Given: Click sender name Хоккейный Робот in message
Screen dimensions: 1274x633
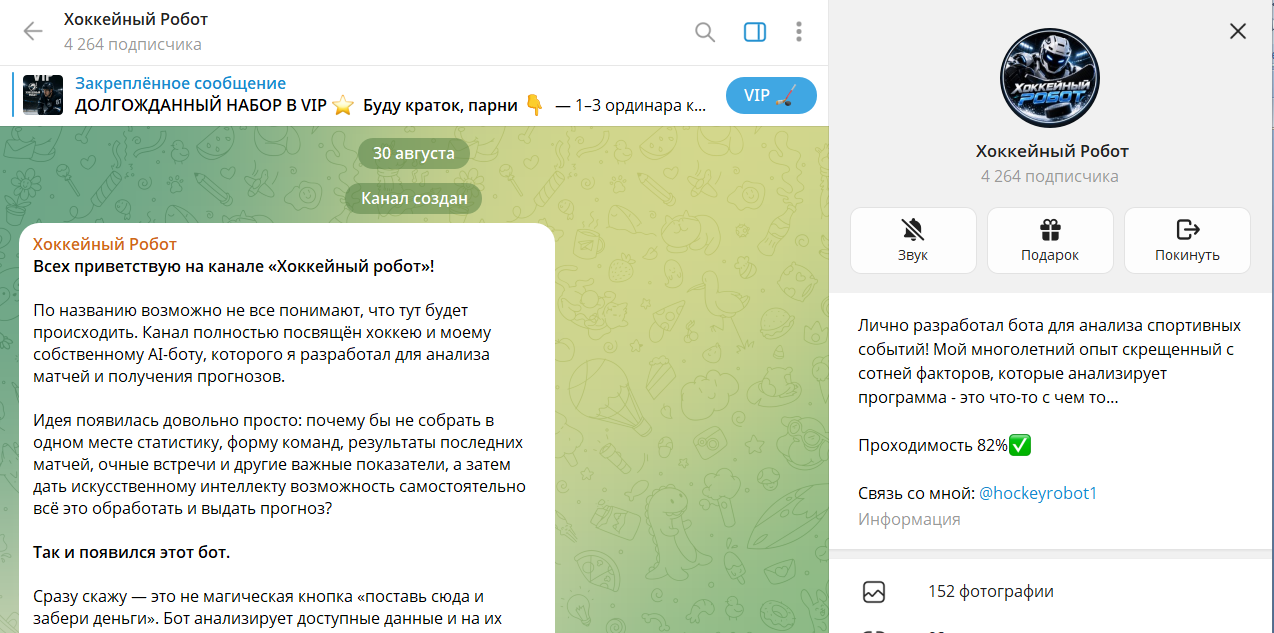Looking at the screenshot, I should point(105,245).
